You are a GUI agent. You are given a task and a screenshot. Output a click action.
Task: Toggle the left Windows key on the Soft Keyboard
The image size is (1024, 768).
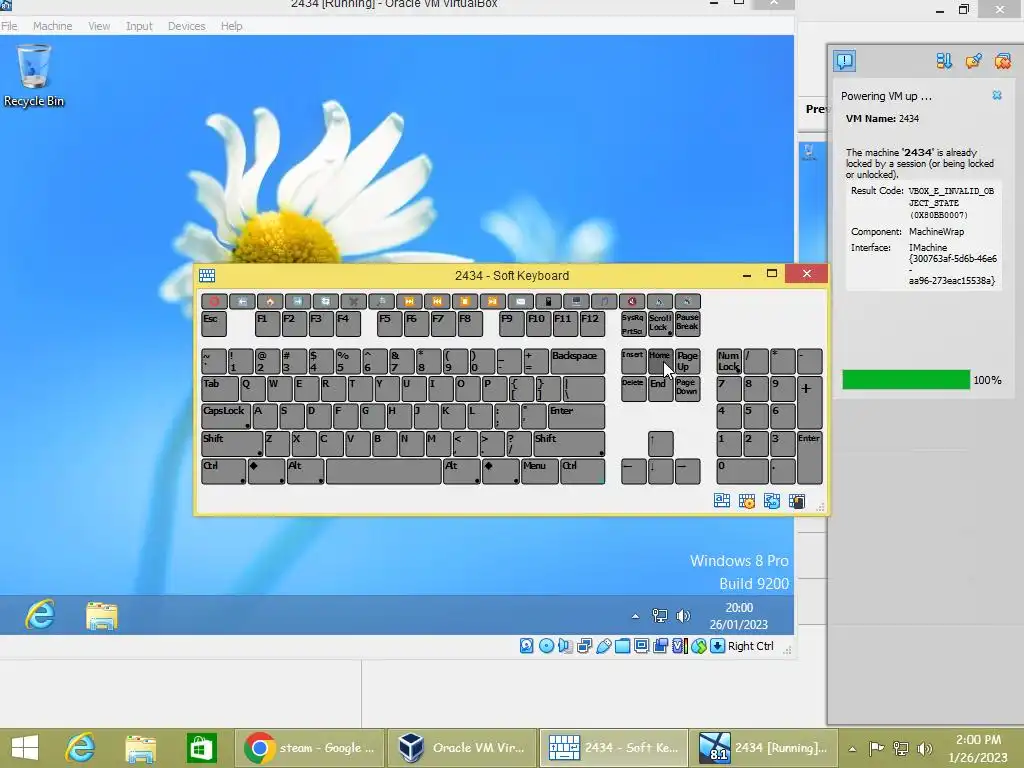266,471
